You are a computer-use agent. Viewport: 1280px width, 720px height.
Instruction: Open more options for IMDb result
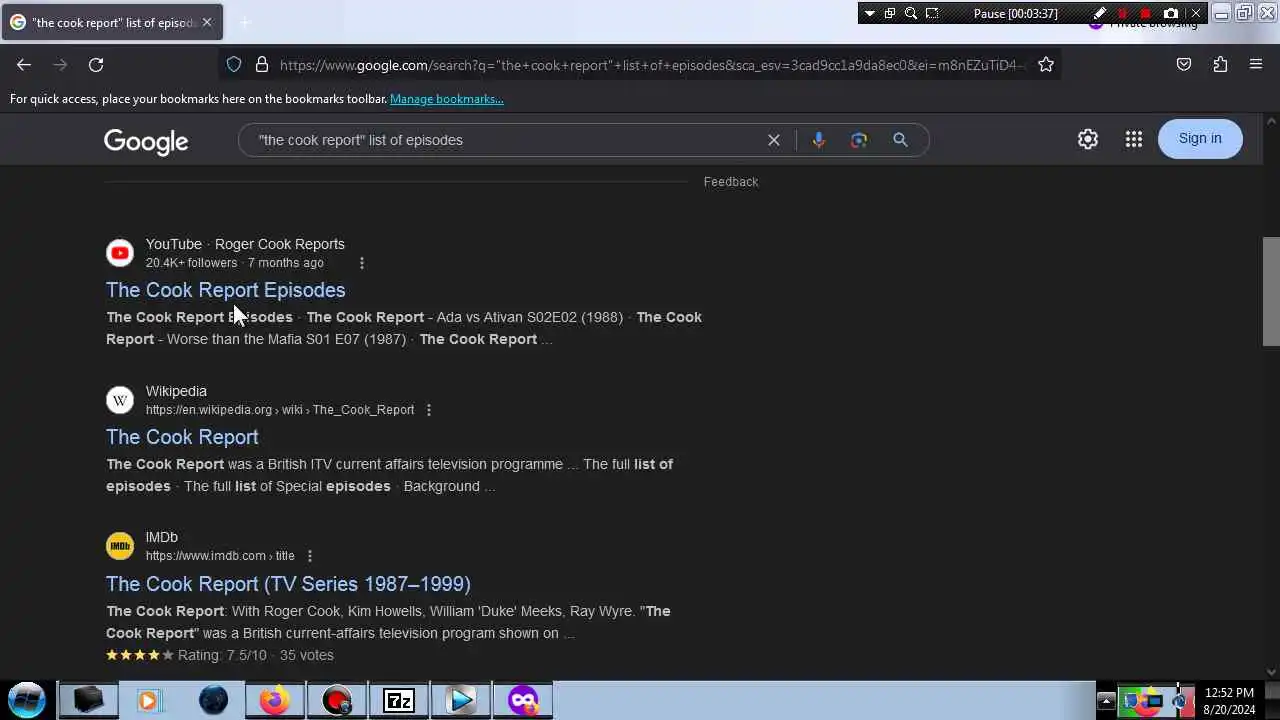[310, 556]
